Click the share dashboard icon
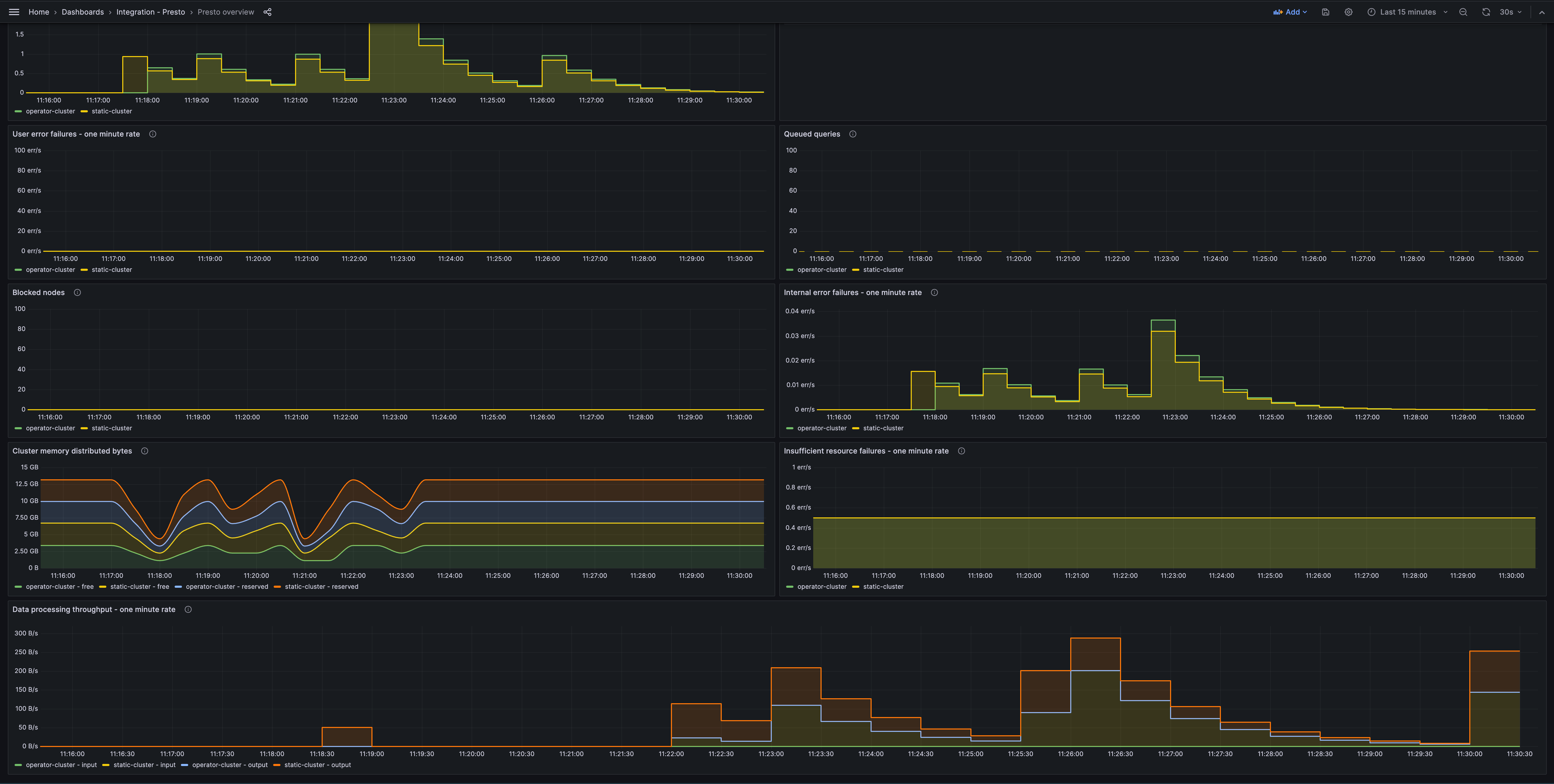The image size is (1554, 784). [x=267, y=11]
